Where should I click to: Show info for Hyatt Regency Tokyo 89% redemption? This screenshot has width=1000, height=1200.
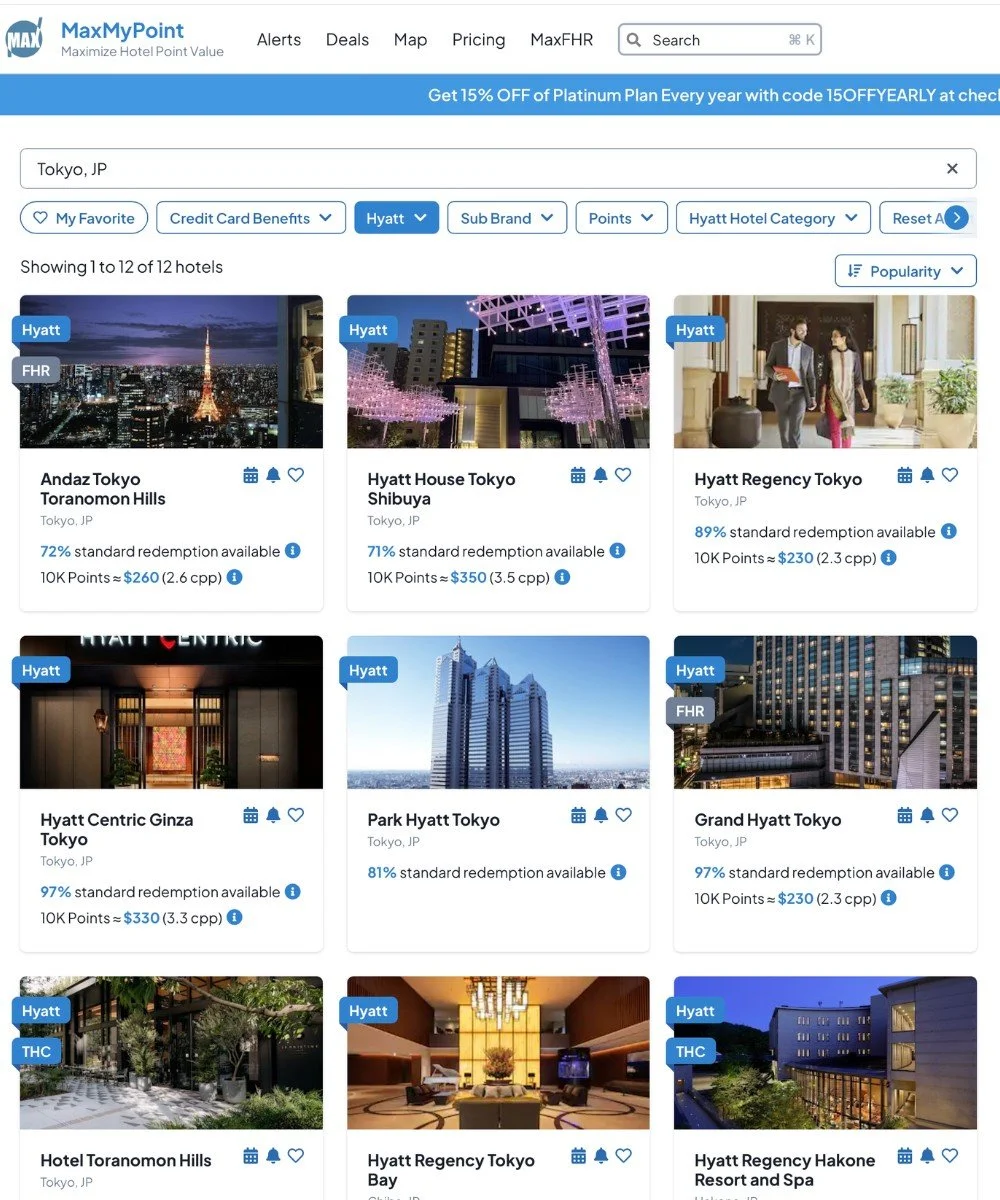click(x=949, y=532)
